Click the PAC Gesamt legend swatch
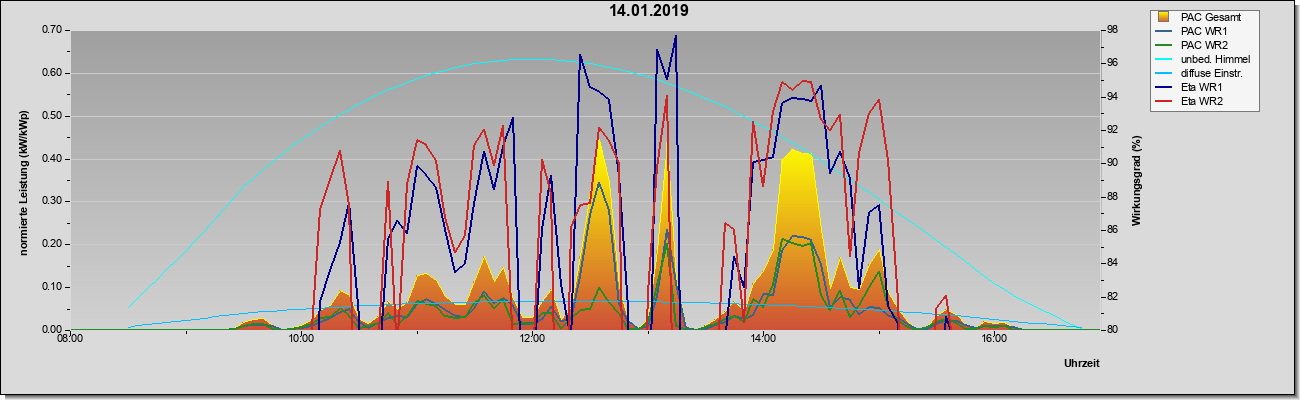Viewport: 1300px width, 400px height. [x=1164, y=17]
